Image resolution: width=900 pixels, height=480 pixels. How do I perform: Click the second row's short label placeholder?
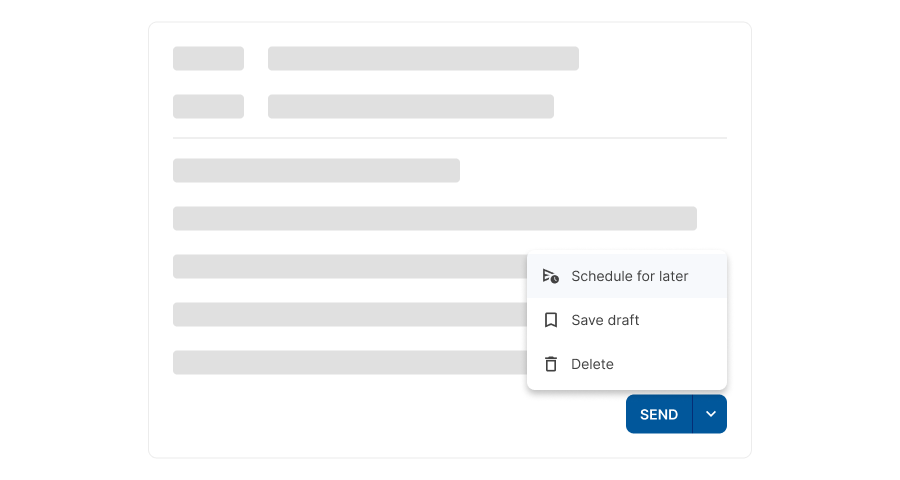tap(208, 106)
